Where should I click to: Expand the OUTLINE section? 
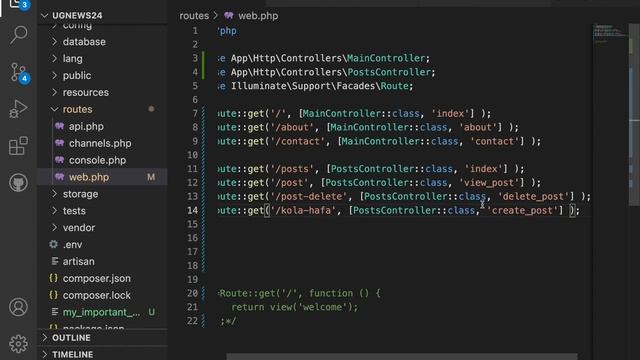pyautogui.click(x=45, y=338)
